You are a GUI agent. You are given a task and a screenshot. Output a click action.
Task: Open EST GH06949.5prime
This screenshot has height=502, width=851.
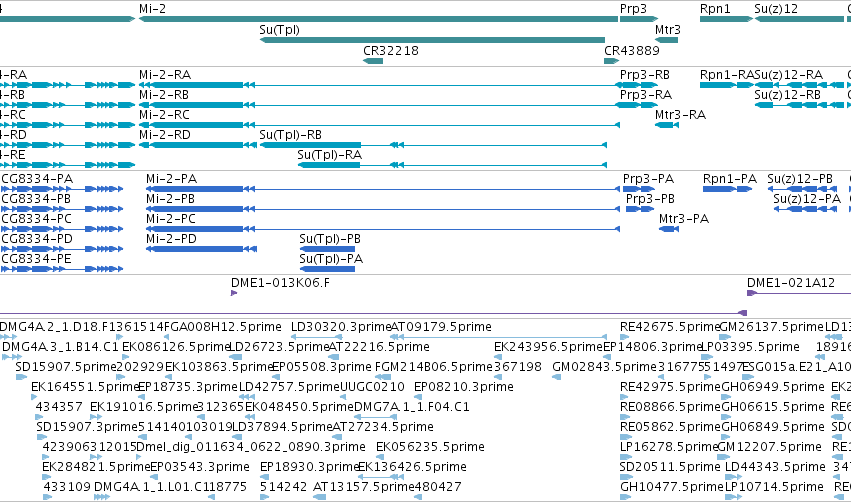click(x=773, y=387)
